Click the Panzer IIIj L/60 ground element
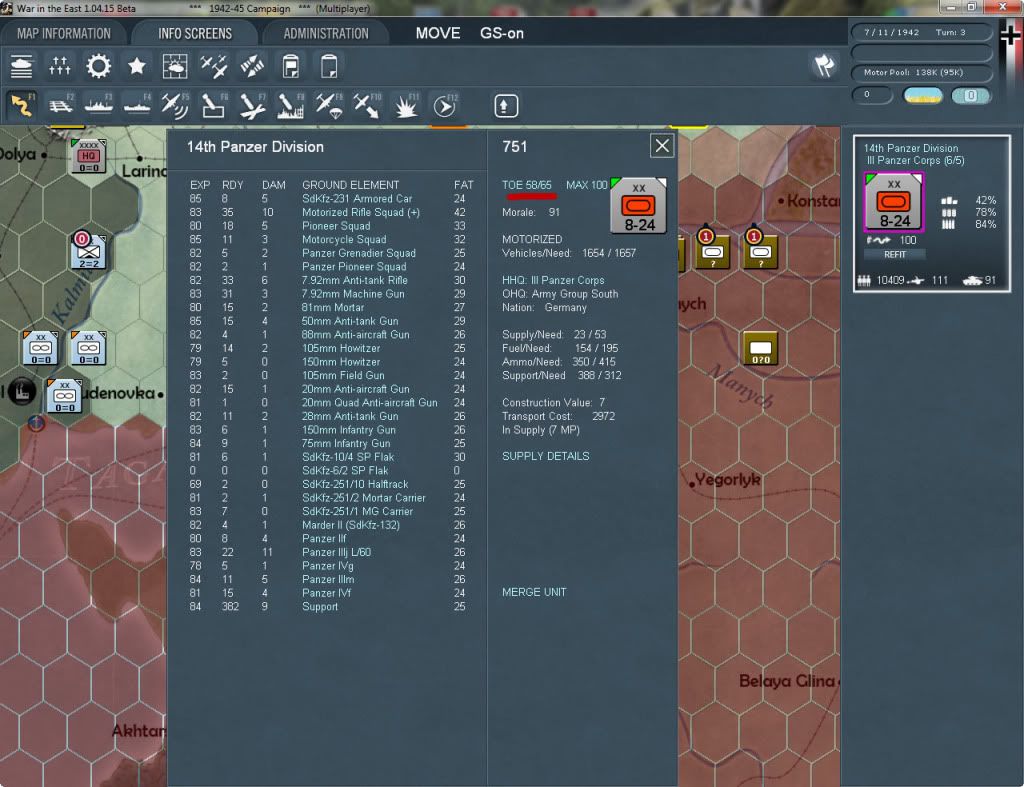 [x=336, y=552]
